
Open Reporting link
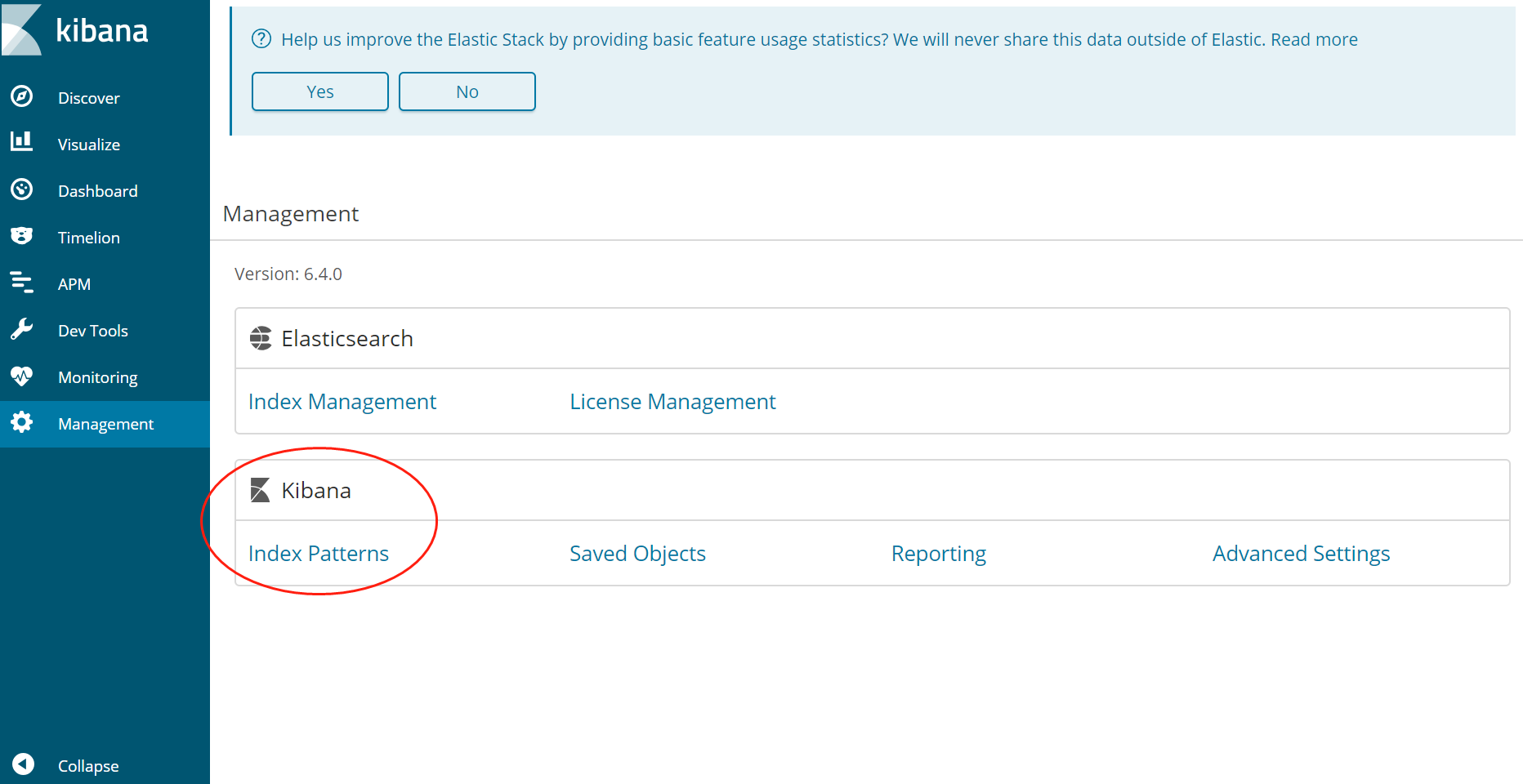click(938, 554)
